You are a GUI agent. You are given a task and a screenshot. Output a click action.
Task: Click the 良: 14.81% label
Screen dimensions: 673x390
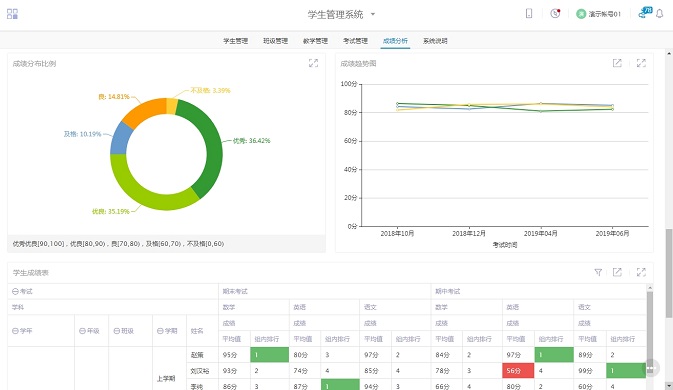pyautogui.click(x=114, y=97)
